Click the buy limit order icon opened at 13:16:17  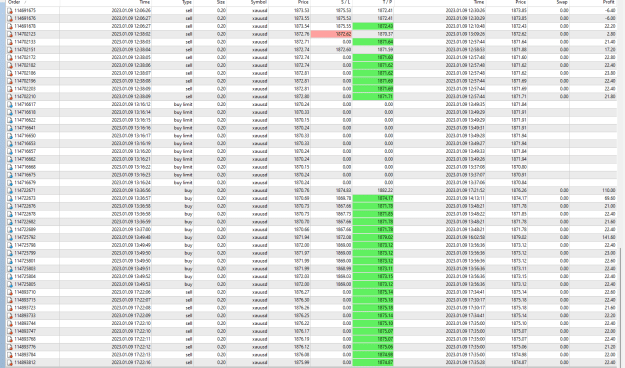point(10,136)
